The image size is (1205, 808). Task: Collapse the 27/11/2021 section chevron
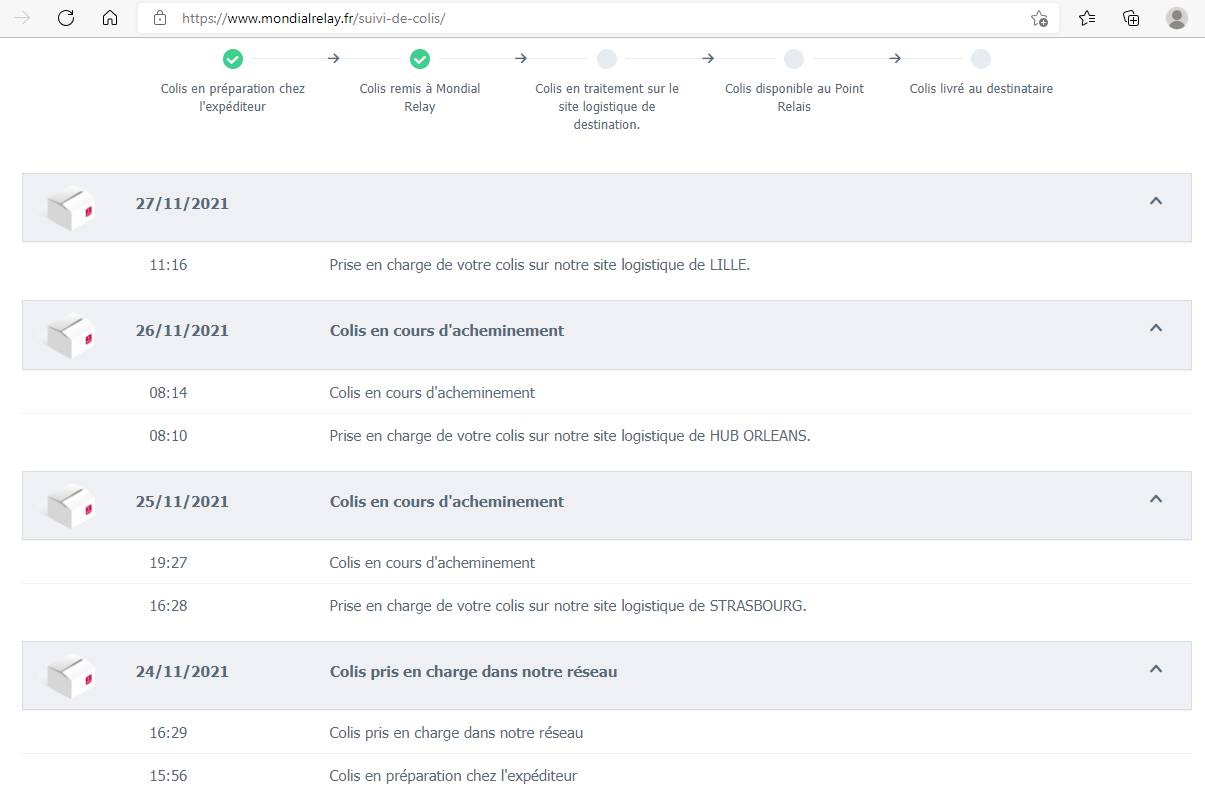click(1156, 201)
